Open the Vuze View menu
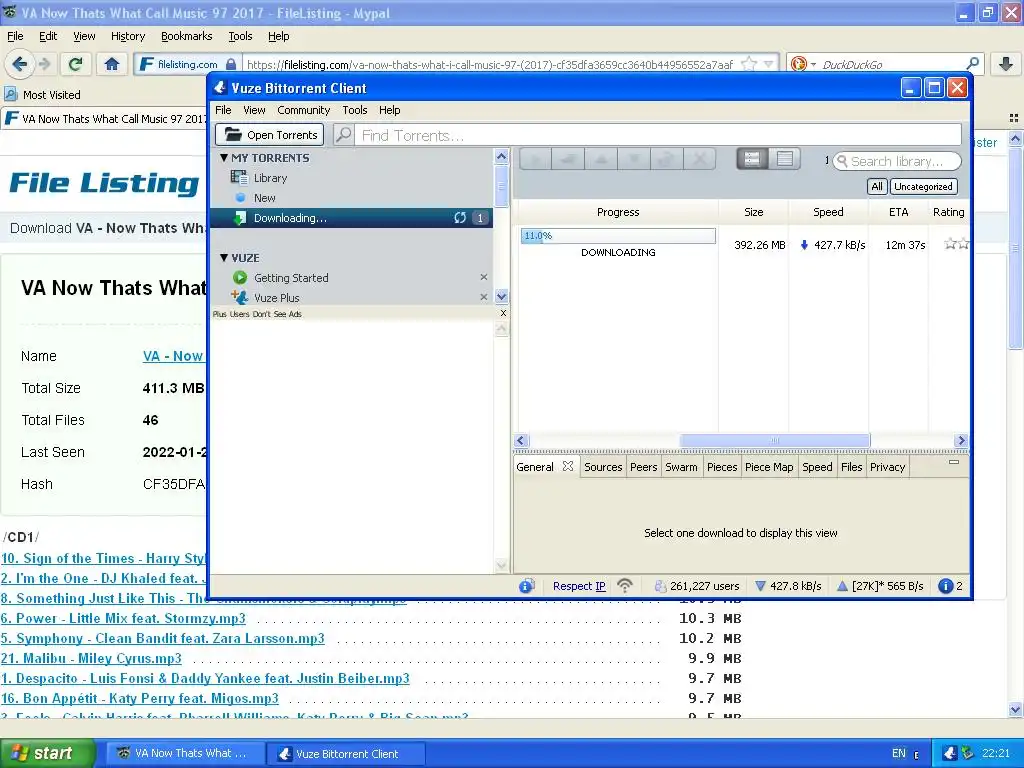 pyautogui.click(x=254, y=110)
